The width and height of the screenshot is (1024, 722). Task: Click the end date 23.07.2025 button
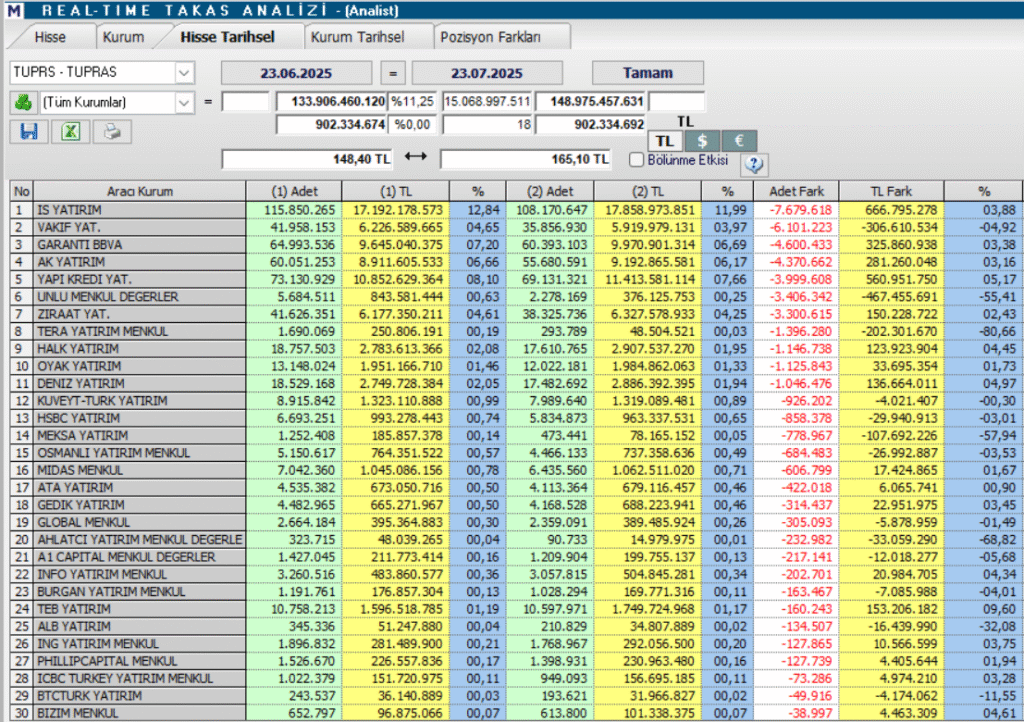coord(487,73)
